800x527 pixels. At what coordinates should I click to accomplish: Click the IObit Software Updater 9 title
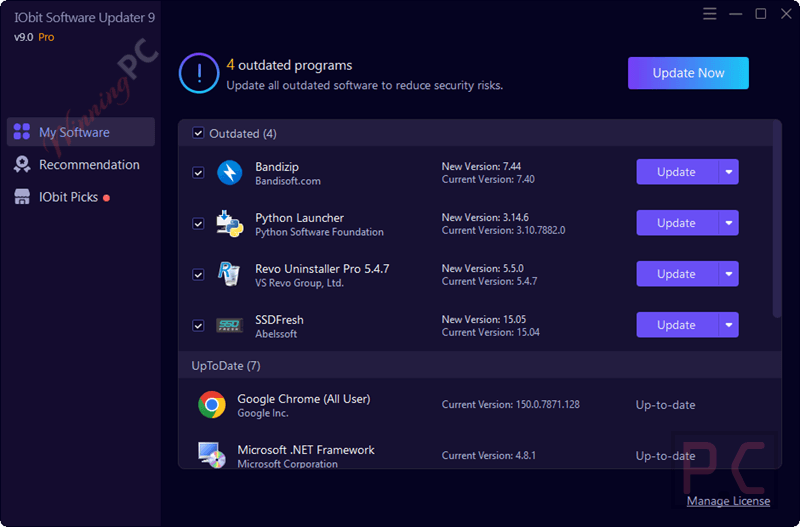pyautogui.click(x=85, y=18)
